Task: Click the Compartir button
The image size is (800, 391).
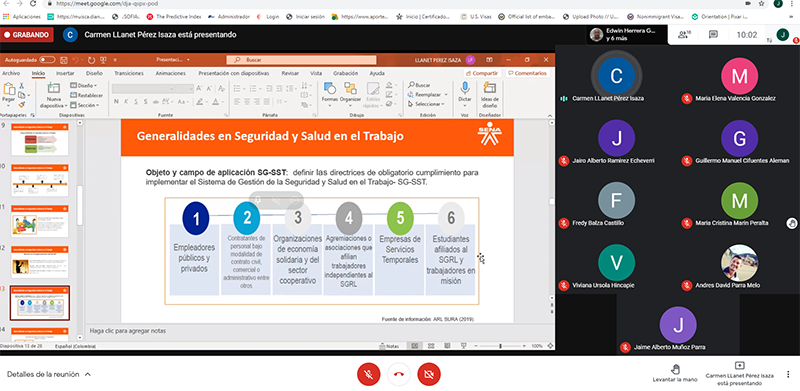Action: pyautogui.click(x=482, y=73)
